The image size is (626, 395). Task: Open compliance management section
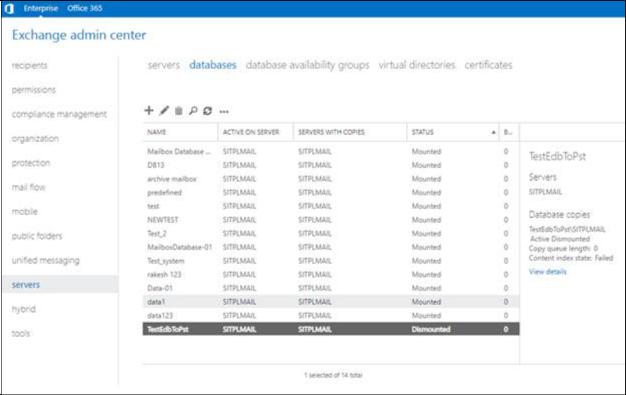tap(59, 114)
